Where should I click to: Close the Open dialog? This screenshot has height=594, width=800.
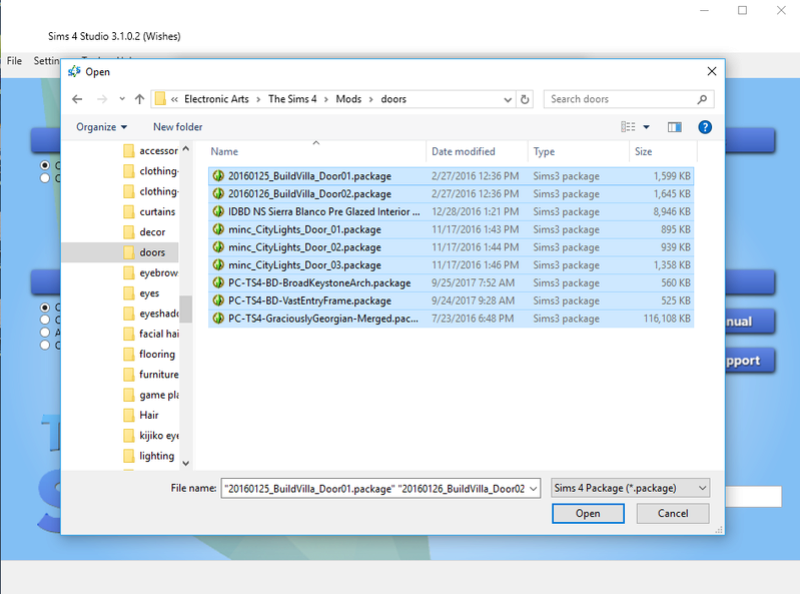[x=712, y=71]
